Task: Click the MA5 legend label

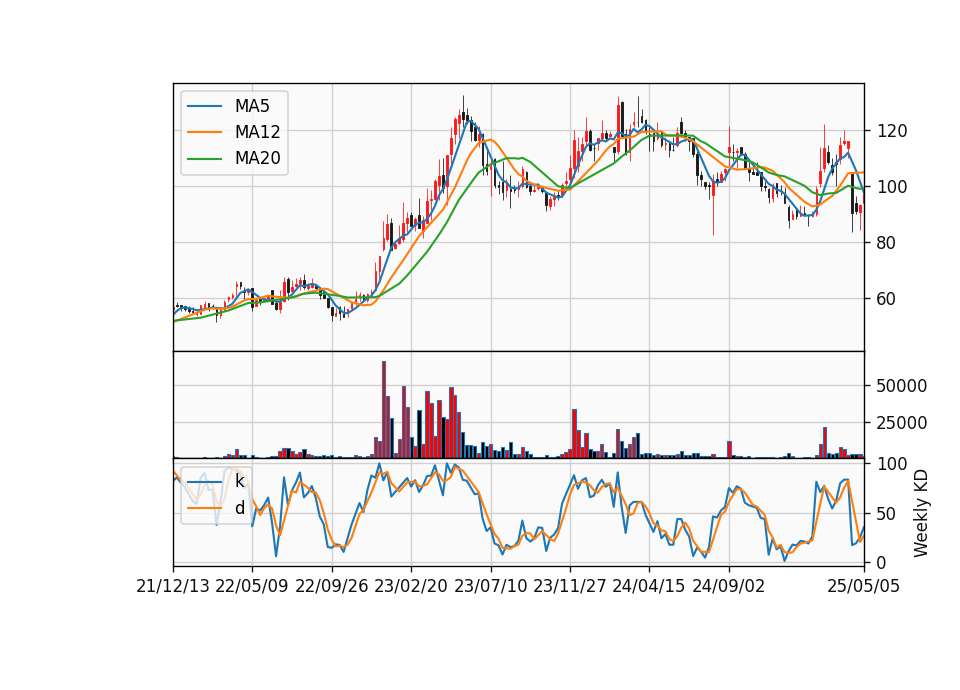Action: click(252, 106)
